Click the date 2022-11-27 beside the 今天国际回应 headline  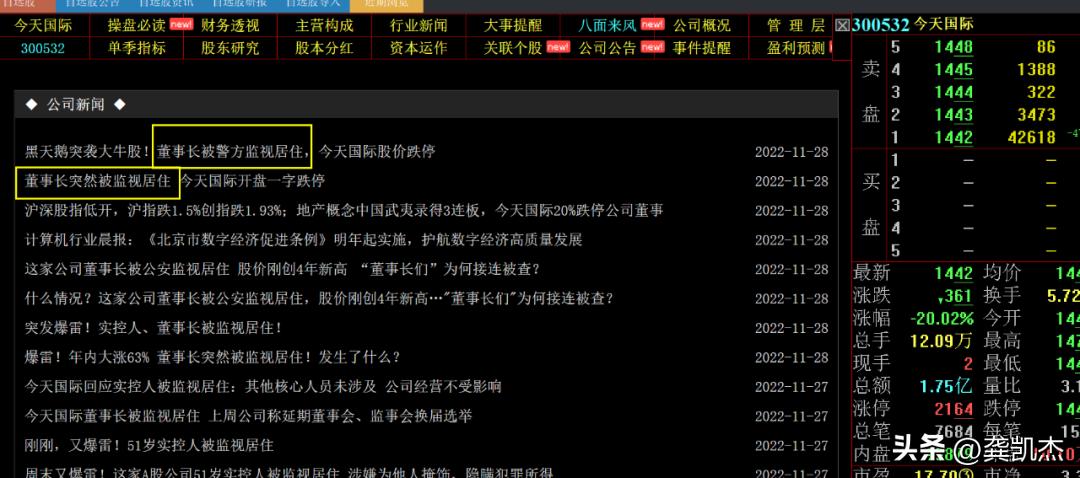coord(791,387)
